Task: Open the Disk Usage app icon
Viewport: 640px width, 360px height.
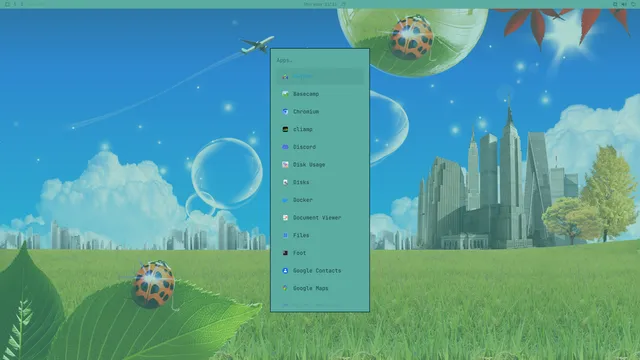Action: click(285, 164)
